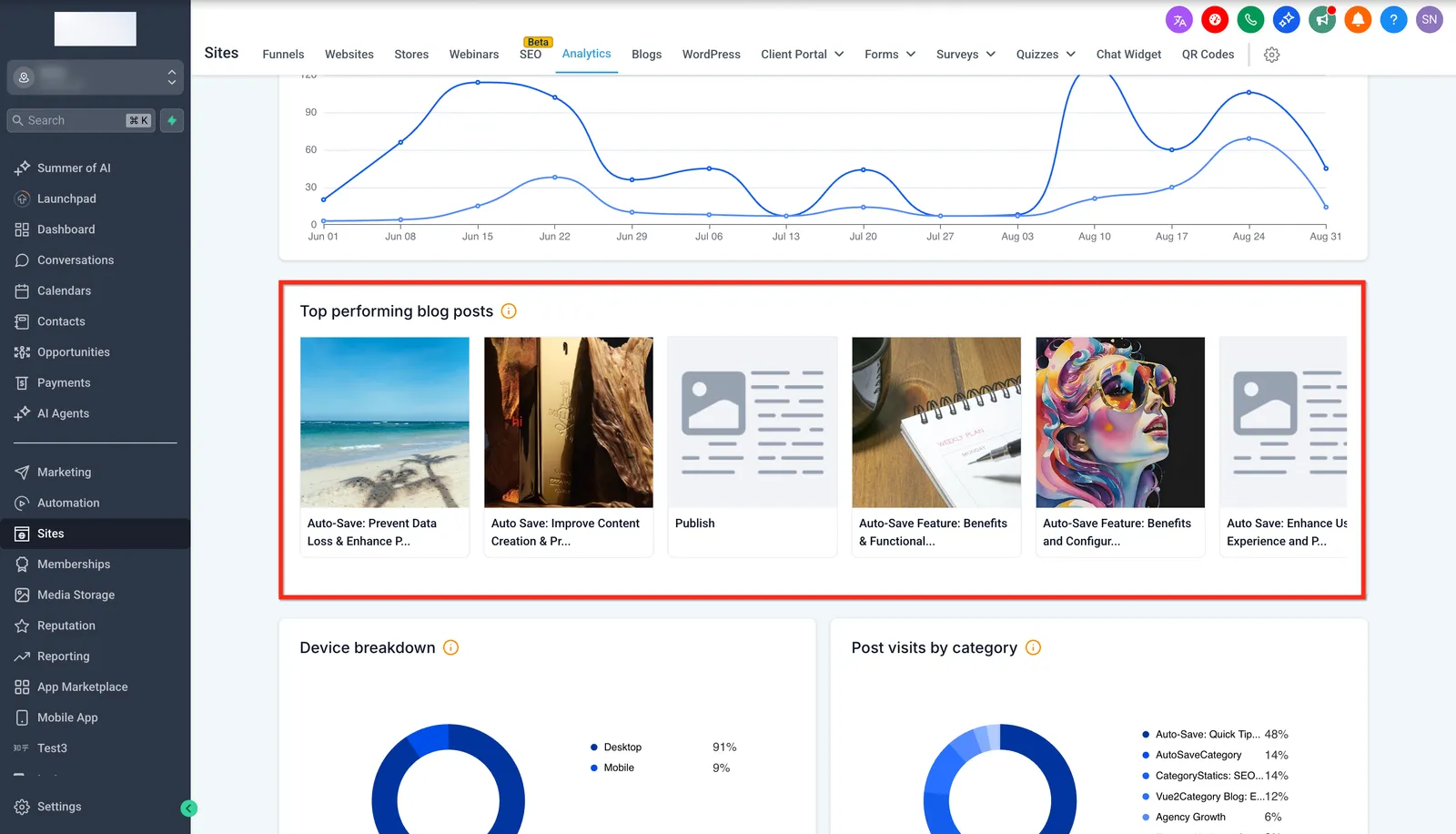The width and height of the screenshot is (1456, 834).
Task: Expand the Forms dropdown menu
Action: [x=890, y=55]
